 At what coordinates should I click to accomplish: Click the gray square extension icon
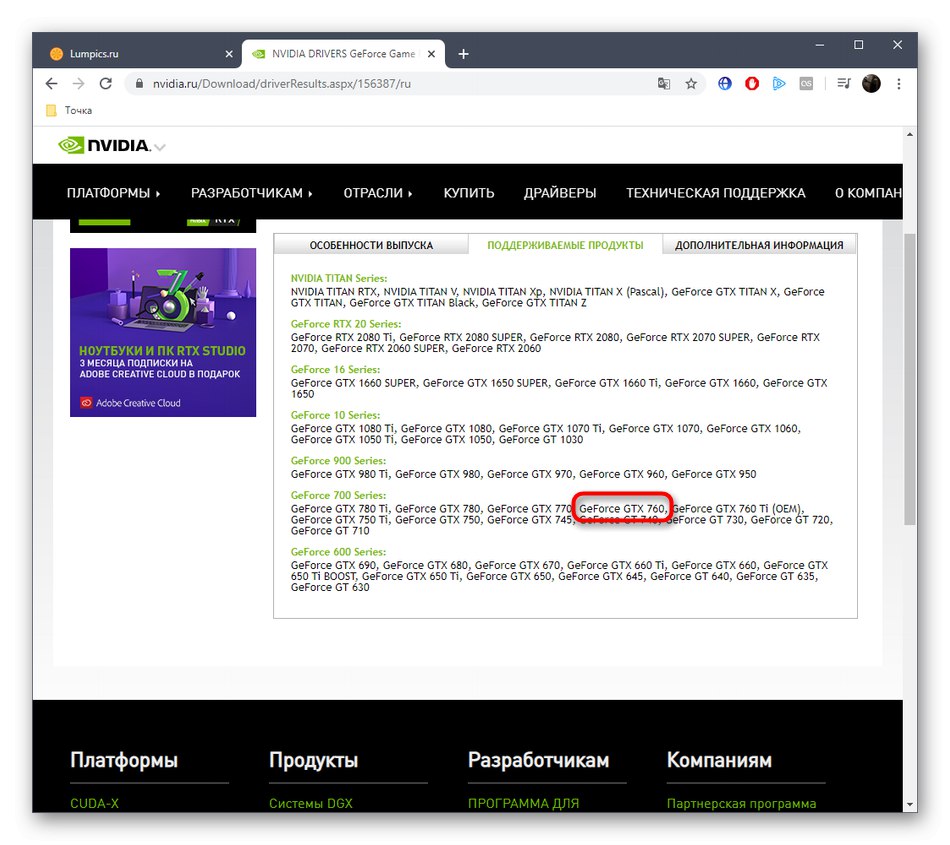pyautogui.click(x=806, y=84)
